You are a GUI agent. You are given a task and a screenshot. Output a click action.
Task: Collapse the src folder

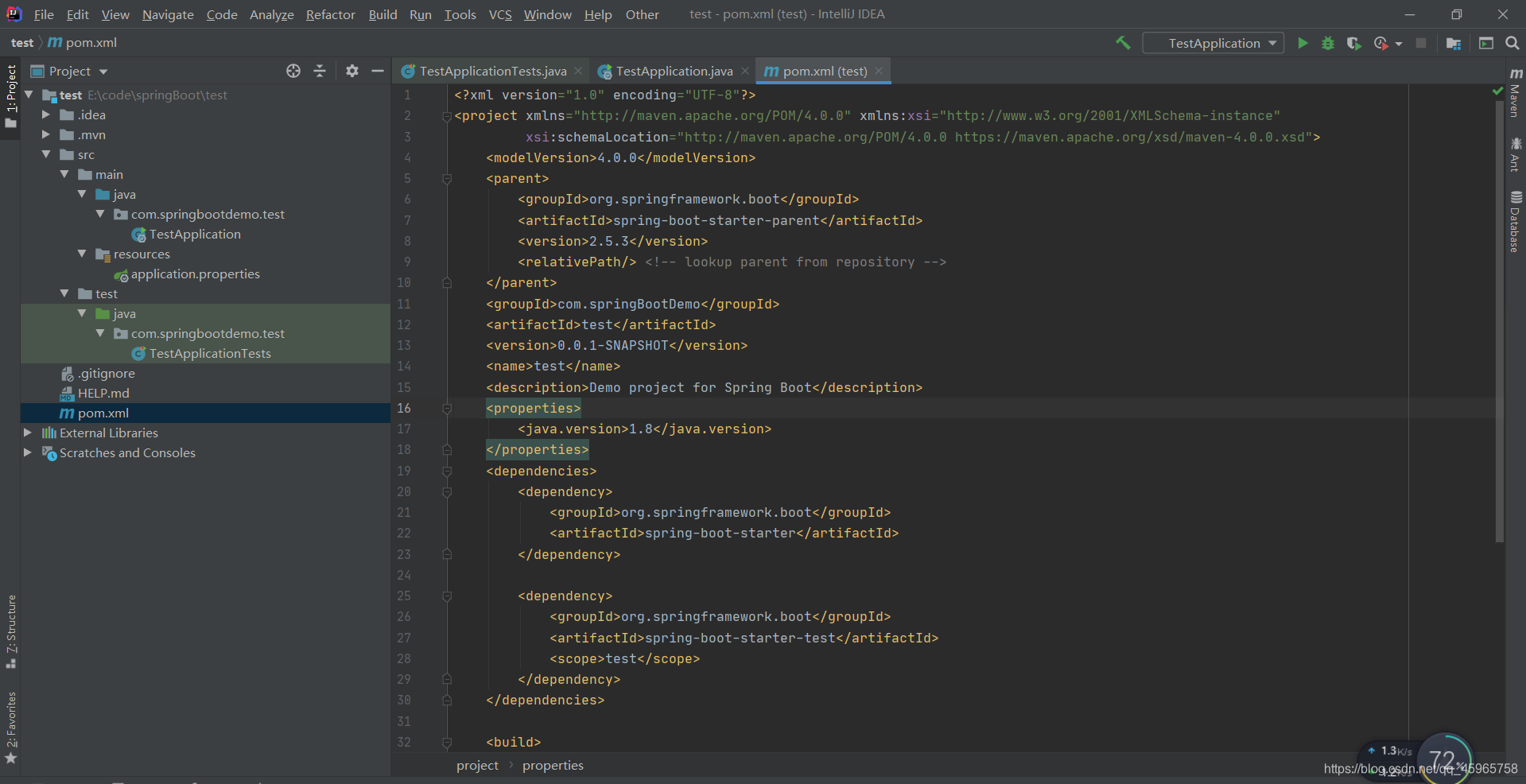(46, 154)
